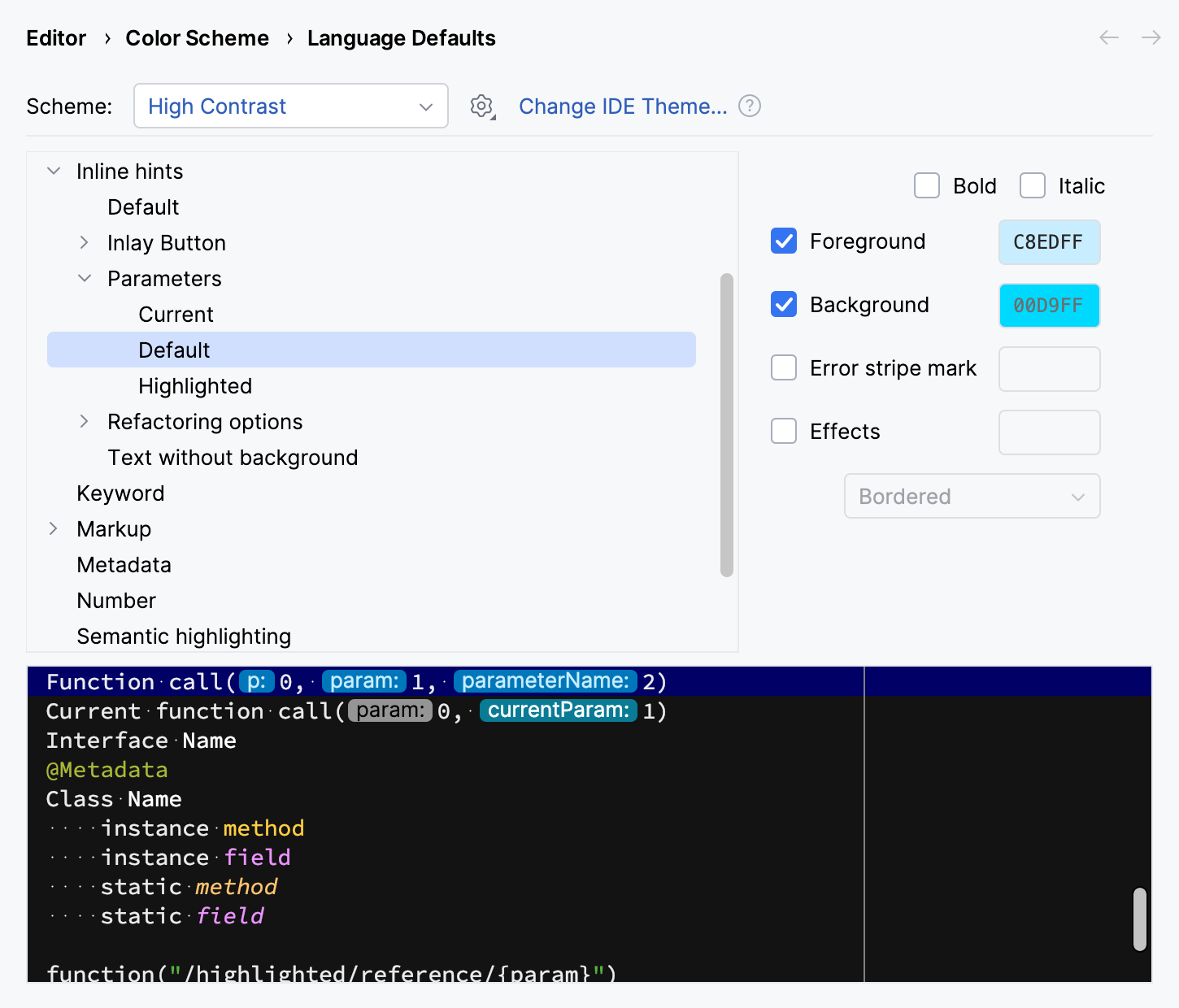Open the Bordered effect type dropdown

pos(972,496)
